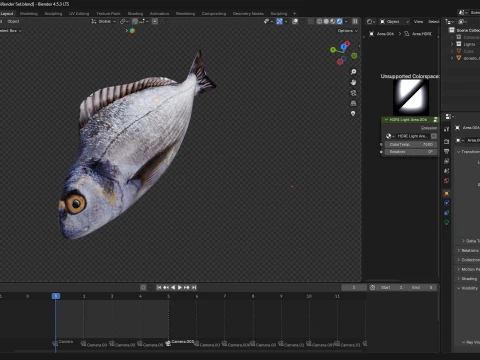Switch to the Animation workspace tab

[x=159, y=14]
